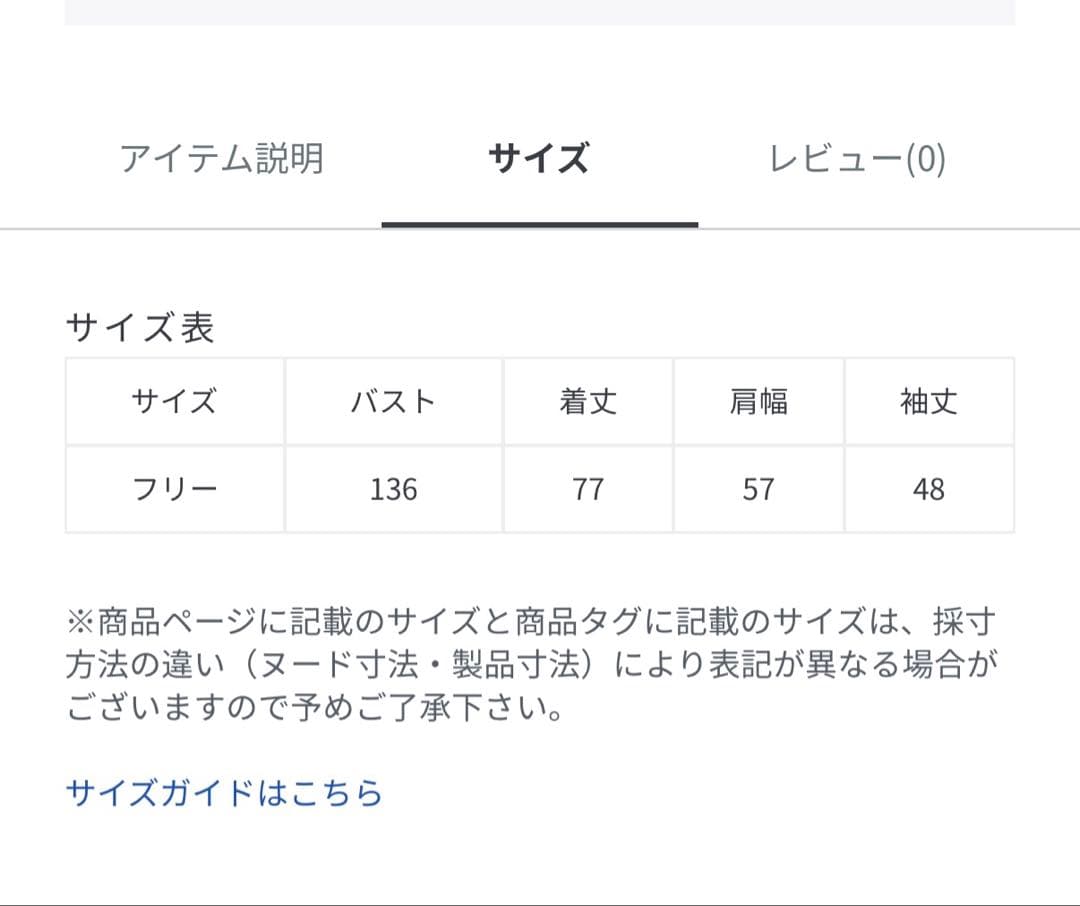Select the 肩幅 column header

click(x=758, y=401)
